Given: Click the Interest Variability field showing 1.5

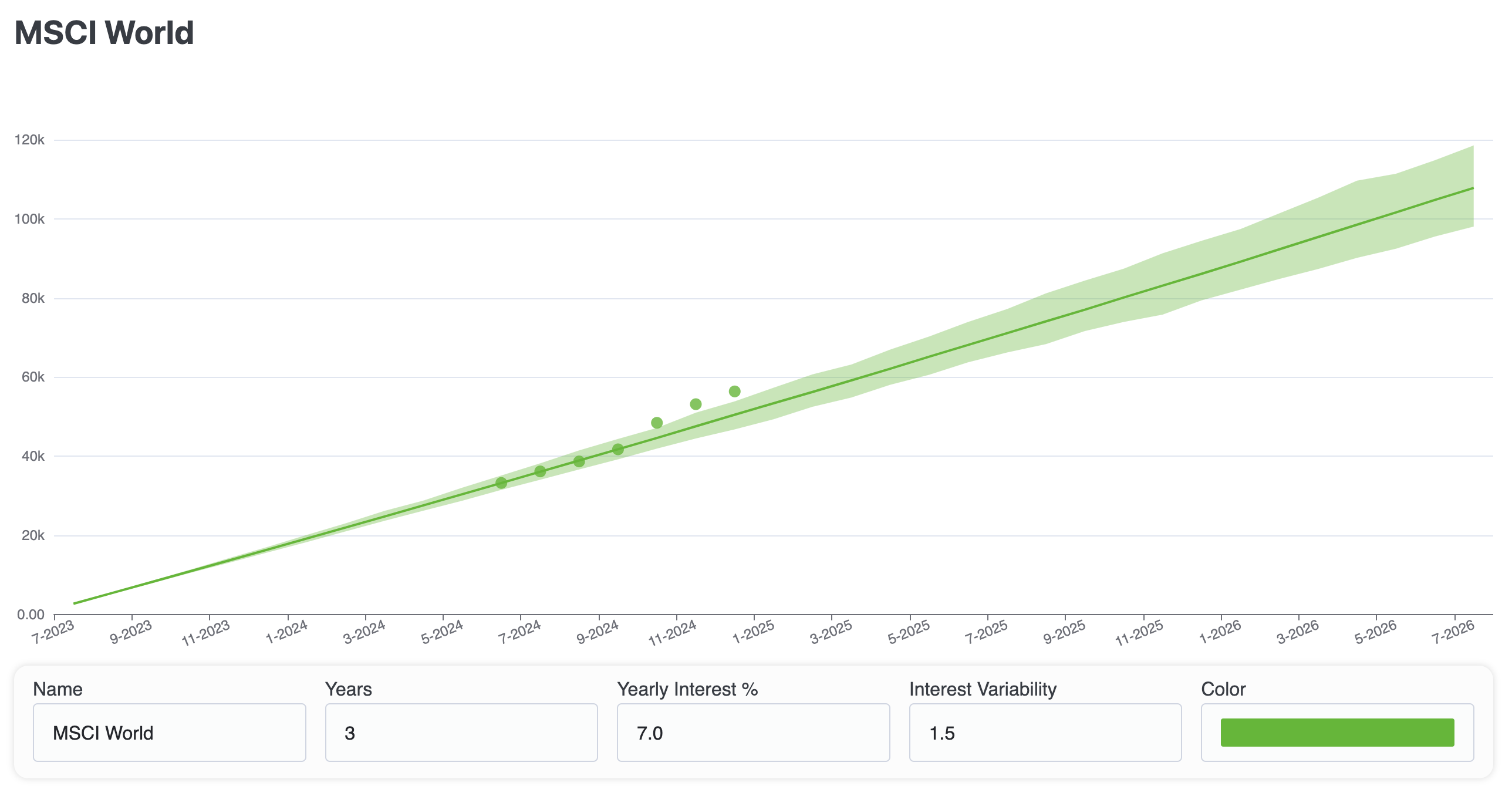Looking at the screenshot, I should [x=1045, y=733].
